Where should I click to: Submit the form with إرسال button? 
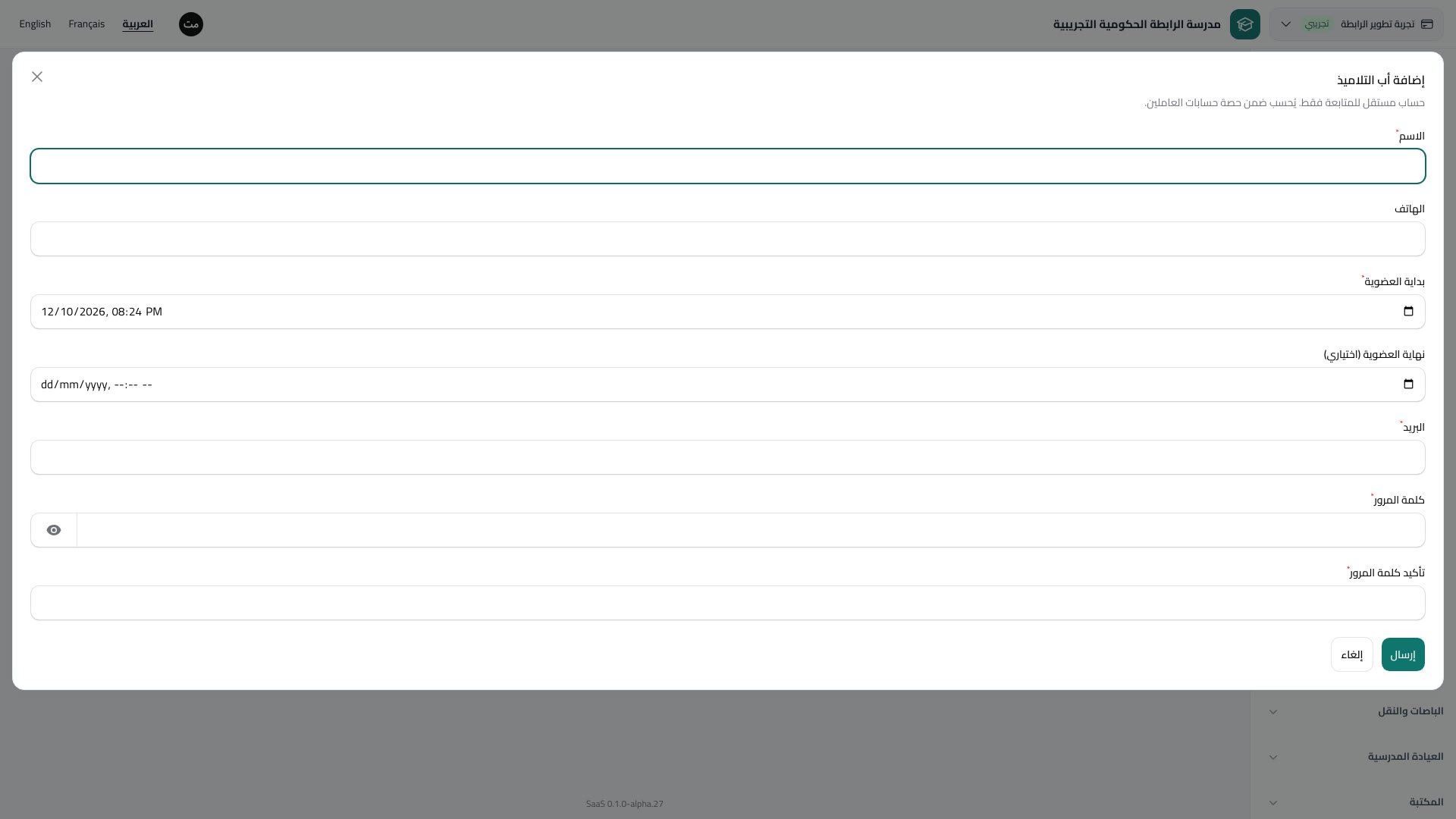(x=1403, y=654)
